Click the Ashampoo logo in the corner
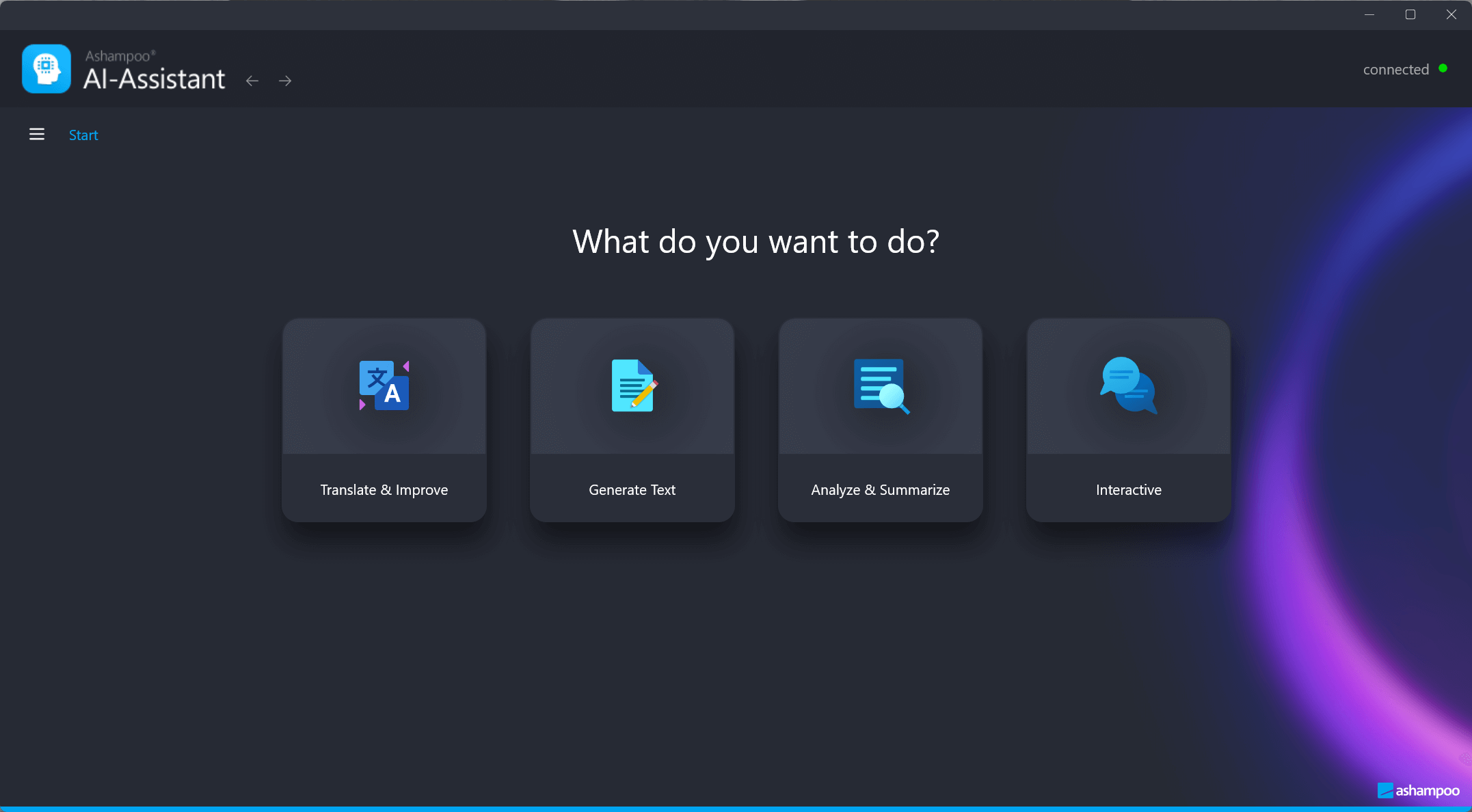 tap(1419, 791)
